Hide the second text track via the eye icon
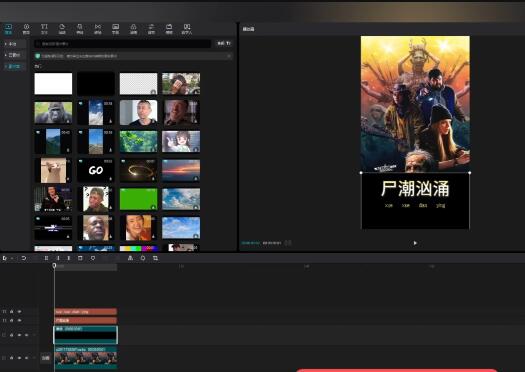 tap(19, 320)
